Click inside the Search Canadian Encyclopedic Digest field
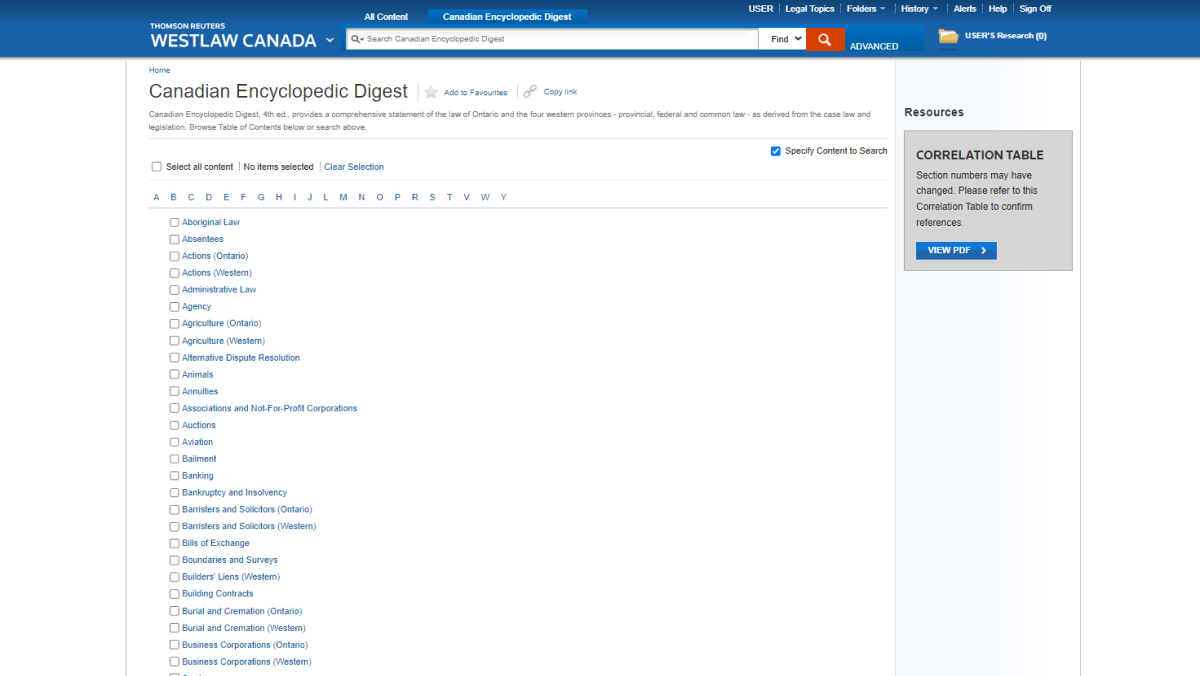Image resolution: width=1200 pixels, height=676 pixels. [550, 39]
